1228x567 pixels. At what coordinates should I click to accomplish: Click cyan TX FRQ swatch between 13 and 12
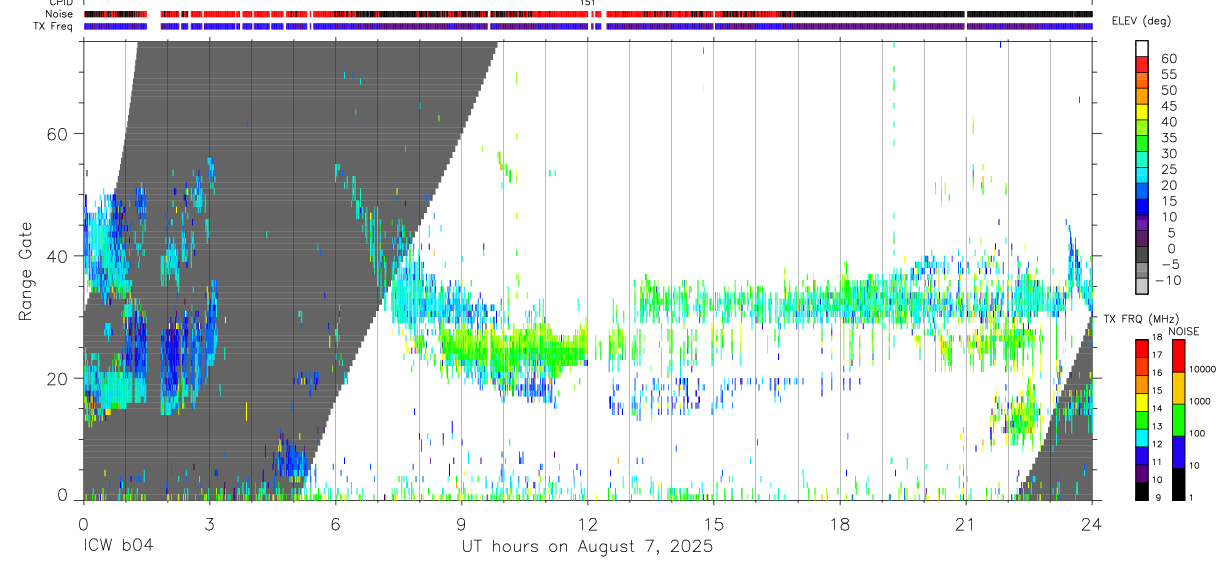click(1142, 438)
